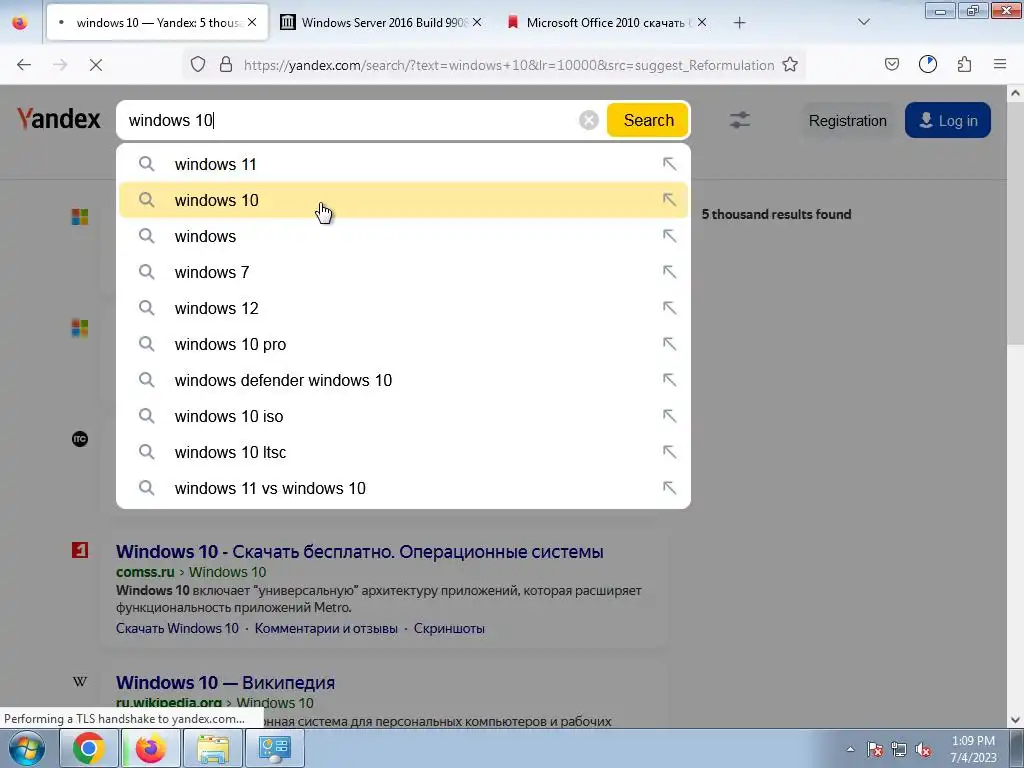Open the Firefox application menu

pos(1000,64)
